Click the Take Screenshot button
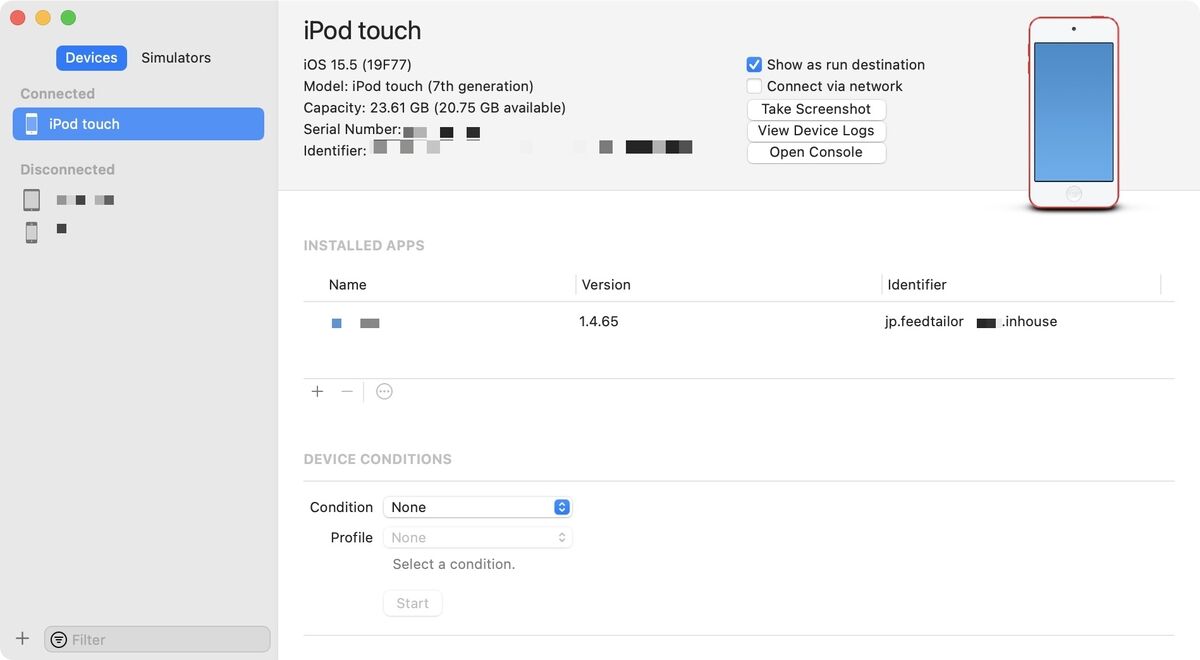The width and height of the screenshot is (1200, 660). tap(816, 109)
